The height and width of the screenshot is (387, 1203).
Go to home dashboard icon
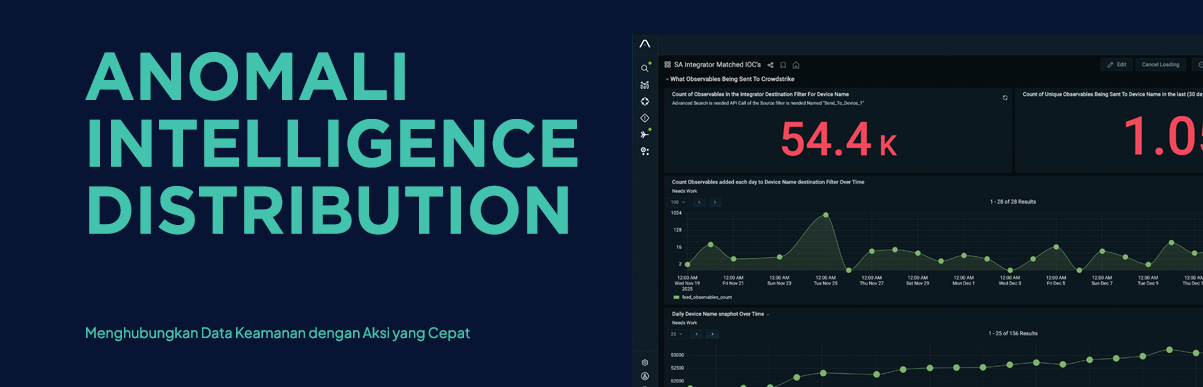pos(796,65)
